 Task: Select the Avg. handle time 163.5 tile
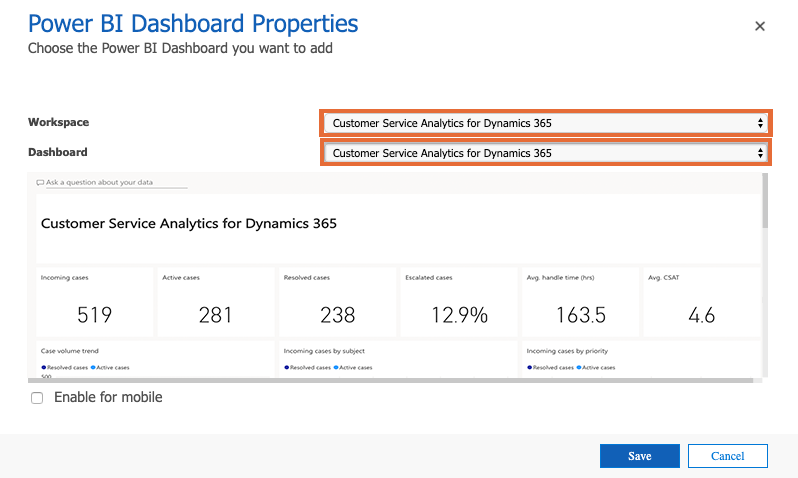point(580,302)
